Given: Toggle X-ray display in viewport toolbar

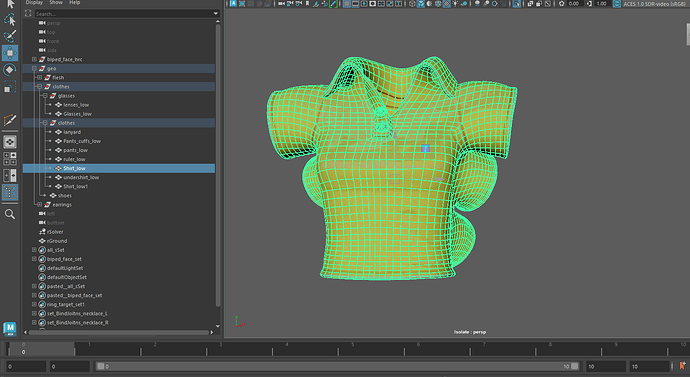Looking at the screenshot, I should [530, 4].
